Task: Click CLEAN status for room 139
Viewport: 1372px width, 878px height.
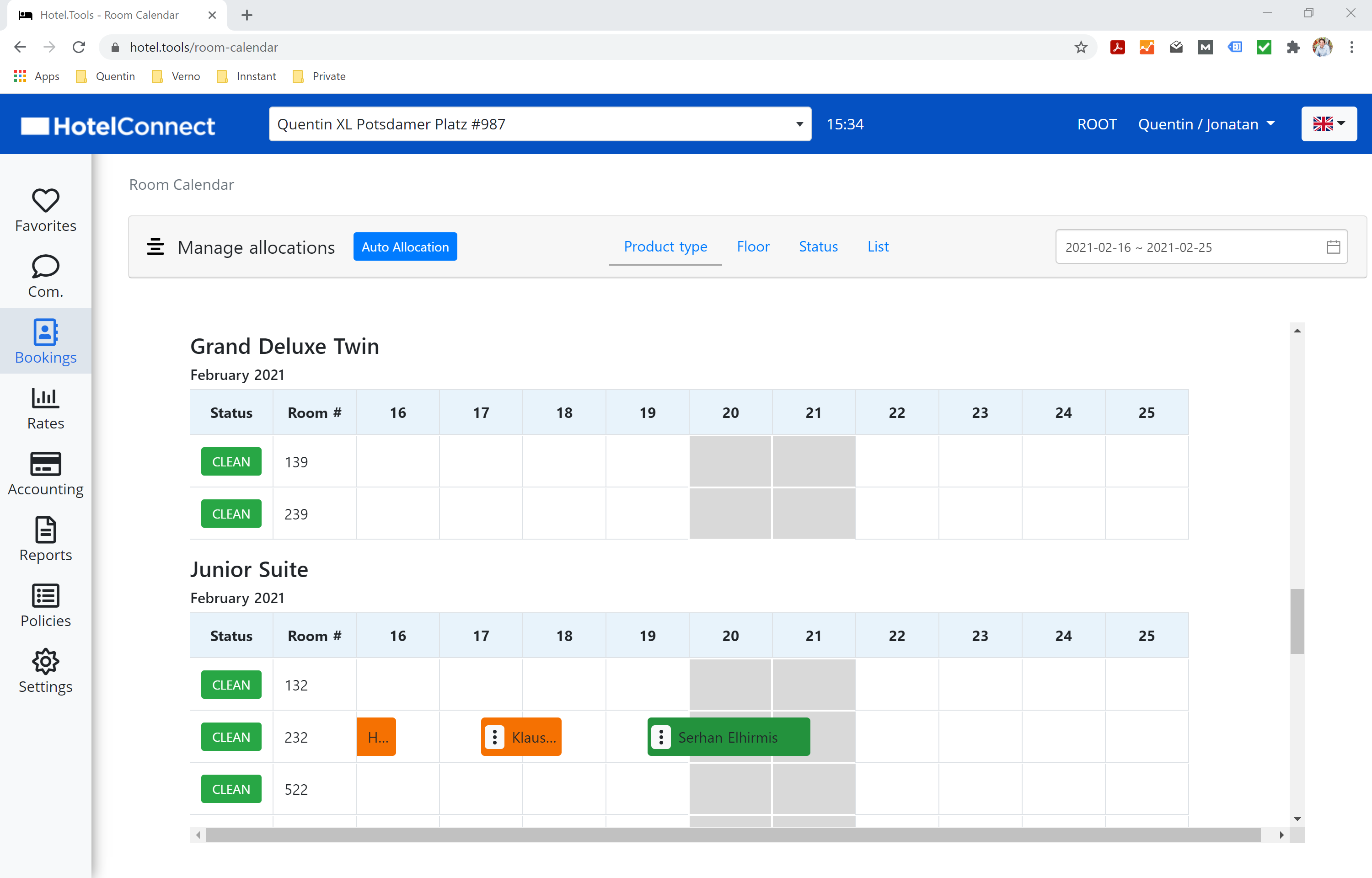Action: click(x=231, y=461)
